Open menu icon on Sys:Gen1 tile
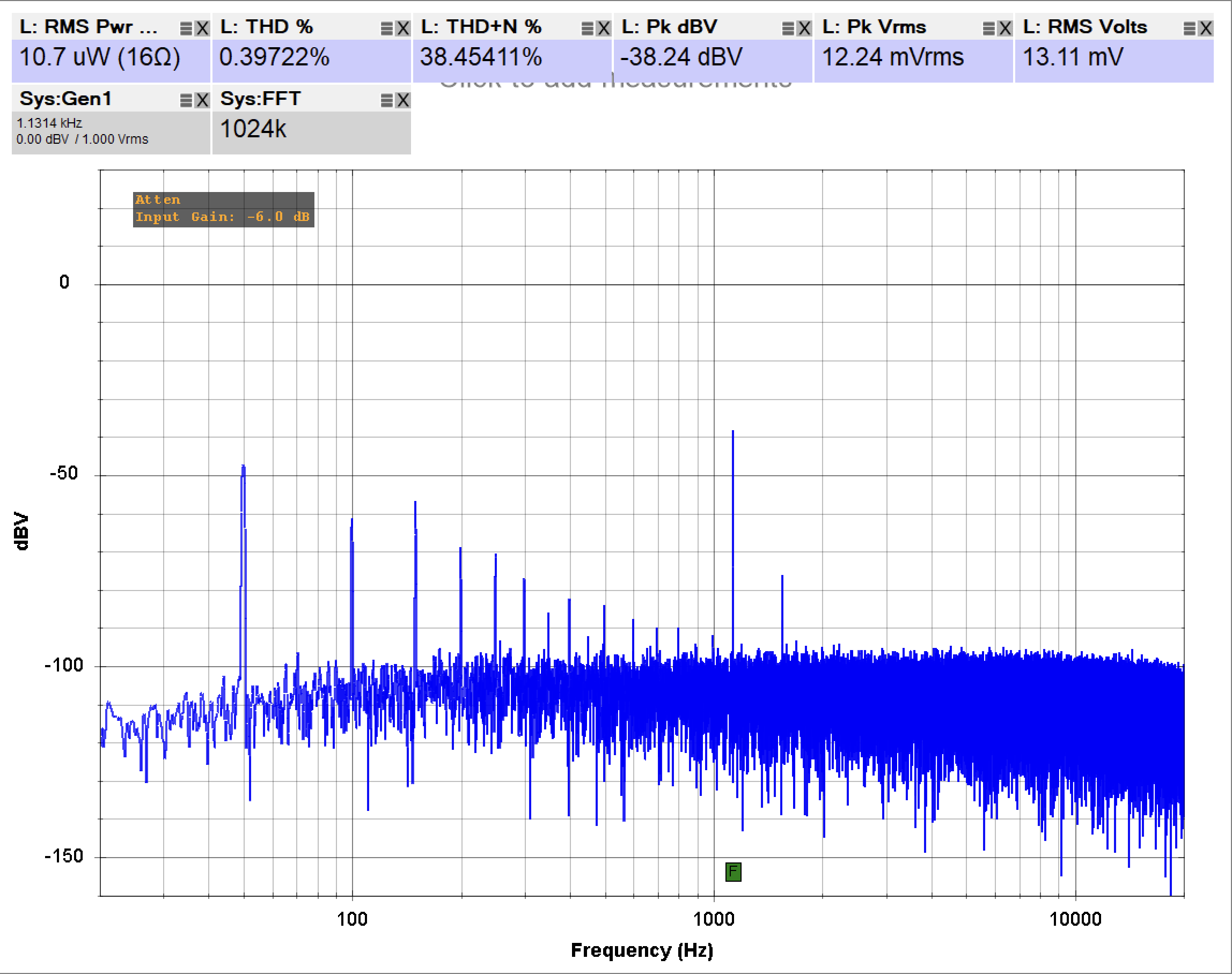The width and height of the screenshot is (1232, 974). (x=186, y=100)
